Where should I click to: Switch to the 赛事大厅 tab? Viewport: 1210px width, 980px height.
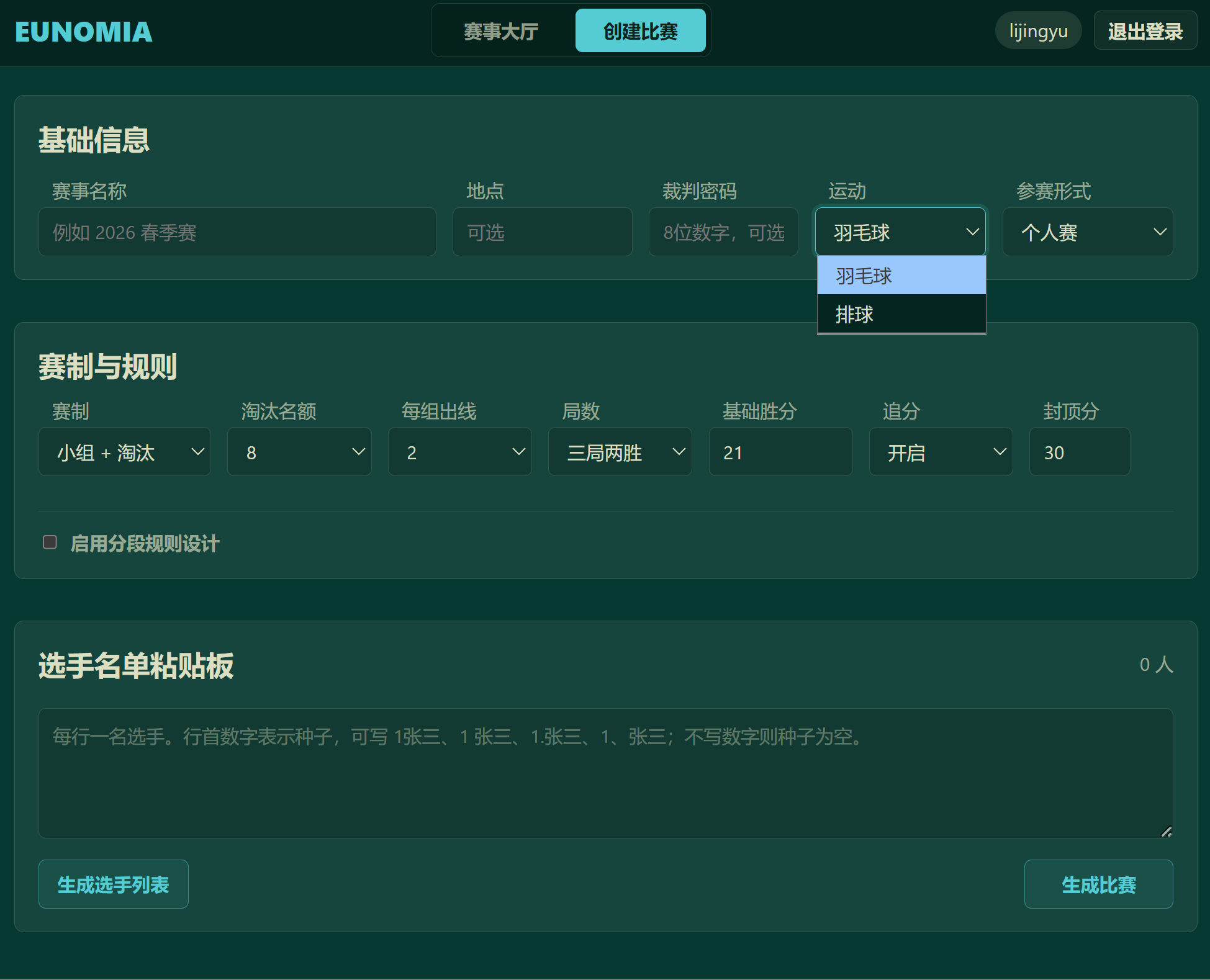501,31
